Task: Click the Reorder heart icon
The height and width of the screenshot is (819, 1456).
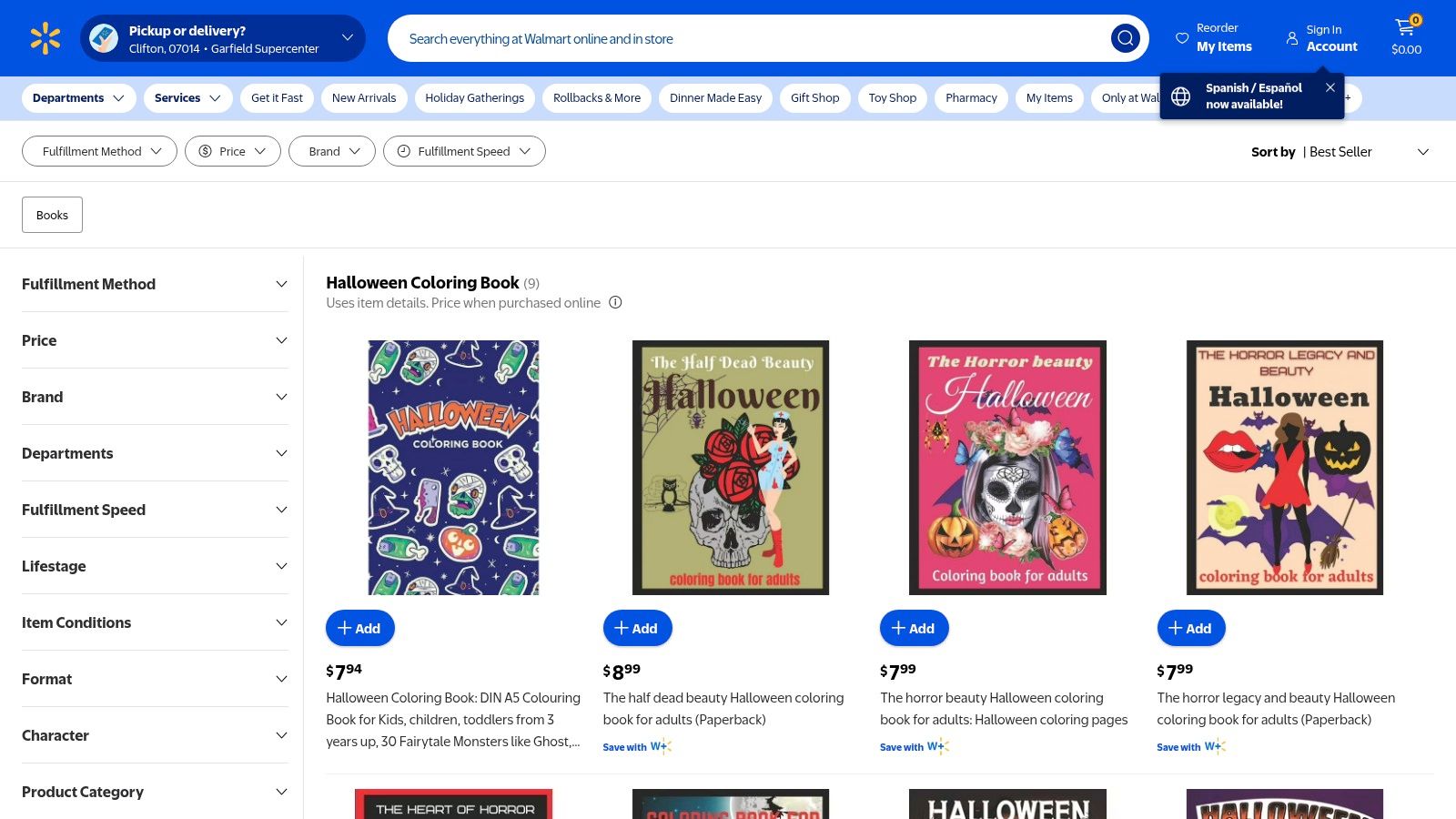Action: coord(1182,38)
